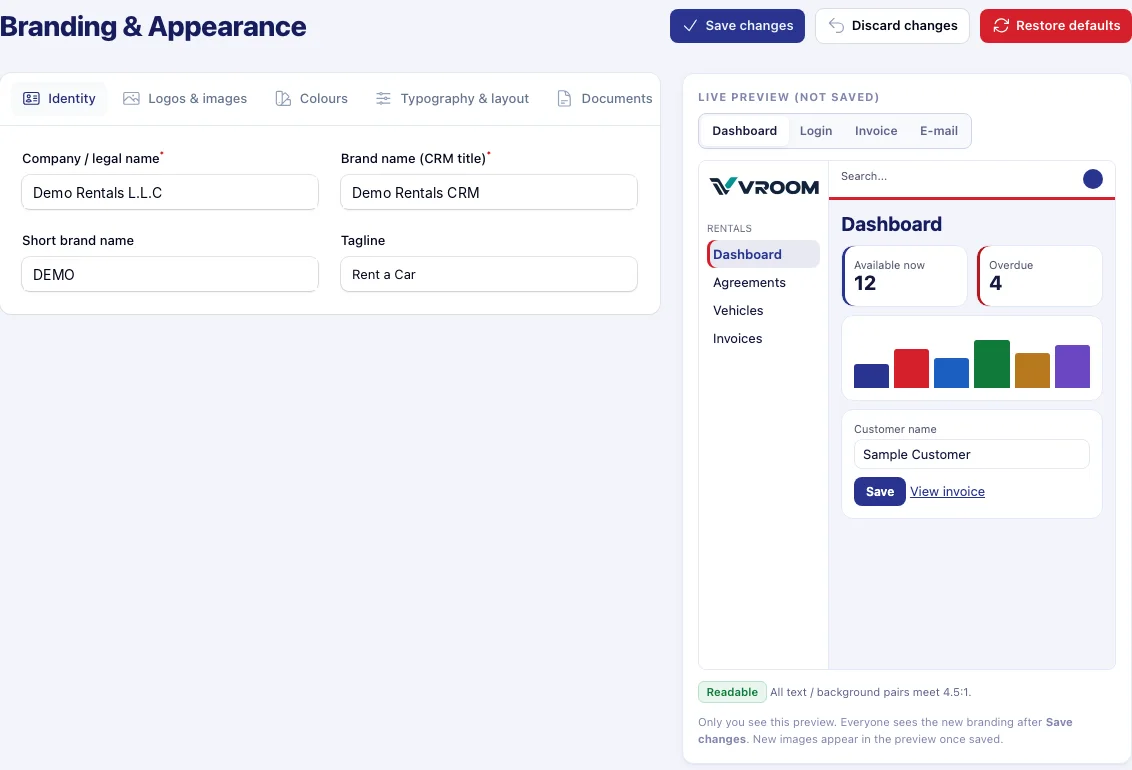The height and width of the screenshot is (770, 1132).
Task: Open the Identity tab
Action: point(59,98)
